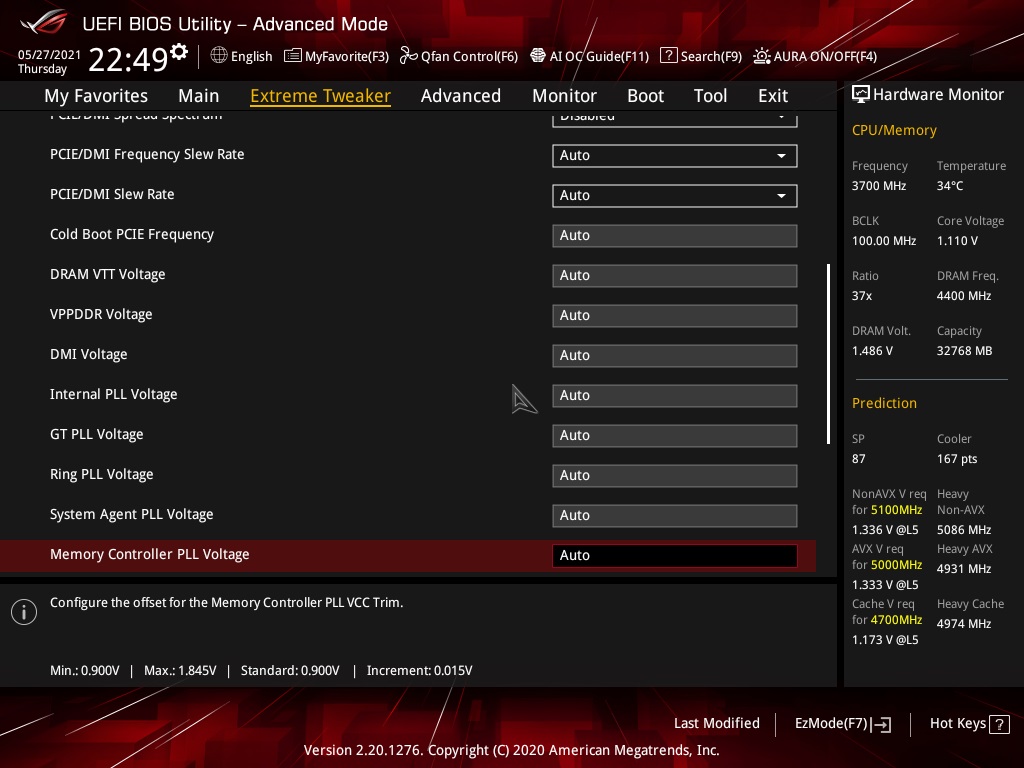Click Hot Keys label
This screenshot has height=768, width=1024.
pyautogui.click(x=958, y=724)
